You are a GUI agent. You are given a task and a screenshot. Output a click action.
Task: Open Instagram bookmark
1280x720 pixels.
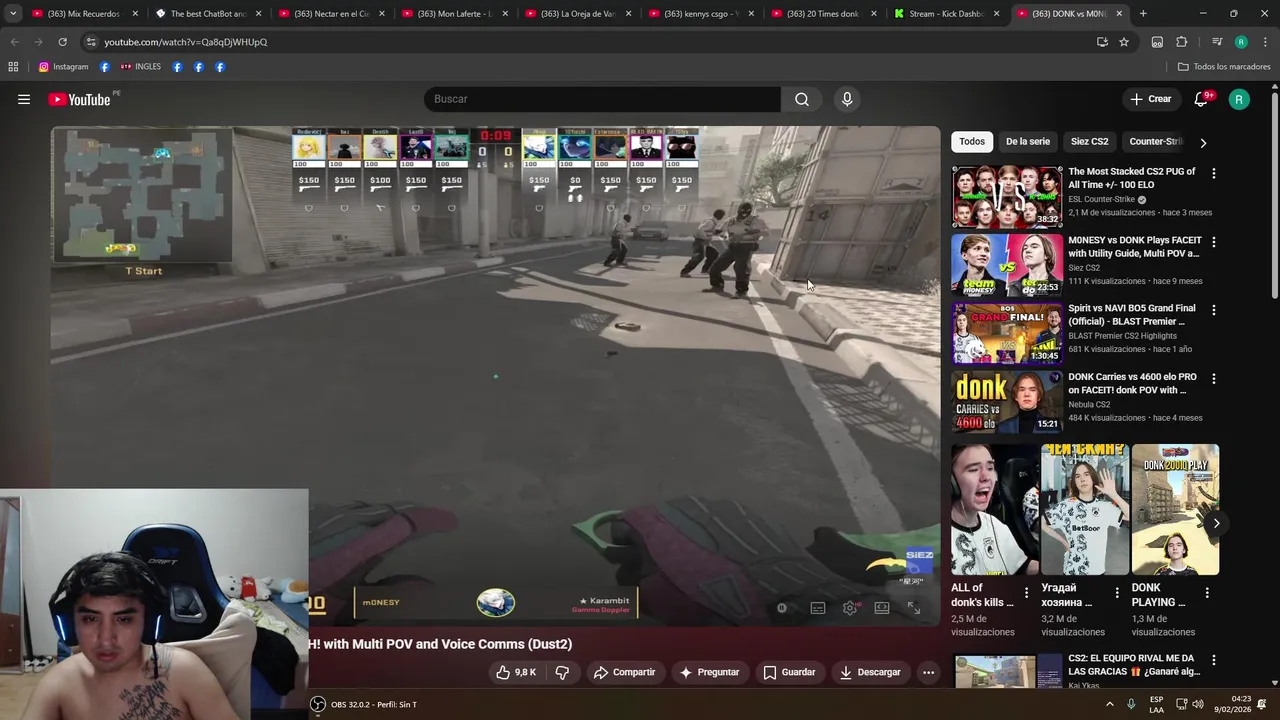[x=63, y=67]
